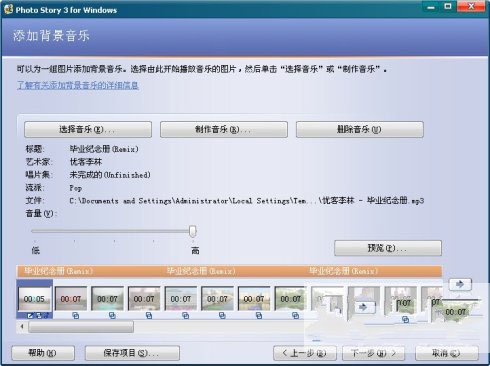Click the Photo Story app icon in title bar
Screen dimensions: 490x366
click(x=8, y=9)
